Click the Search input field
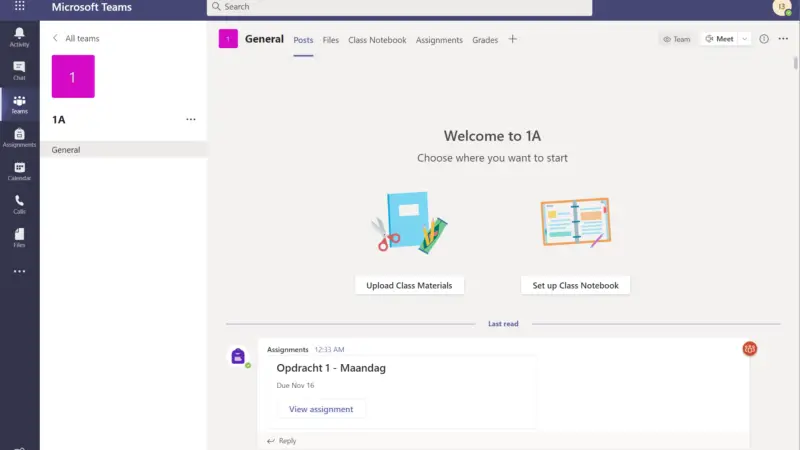 (400, 7)
